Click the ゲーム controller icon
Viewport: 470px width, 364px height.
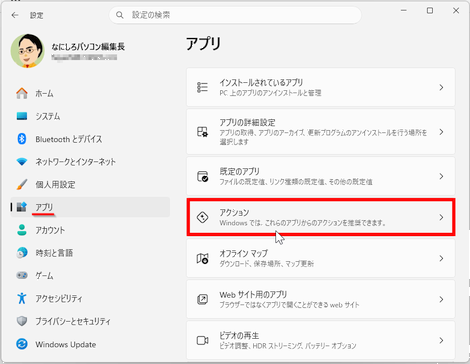coord(22,275)
